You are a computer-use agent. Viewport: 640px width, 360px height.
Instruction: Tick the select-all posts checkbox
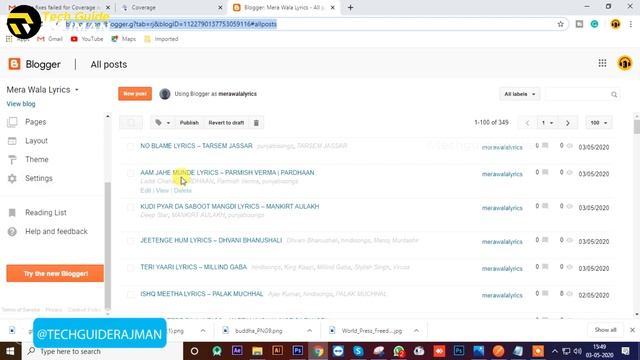[x=131, y=122]
